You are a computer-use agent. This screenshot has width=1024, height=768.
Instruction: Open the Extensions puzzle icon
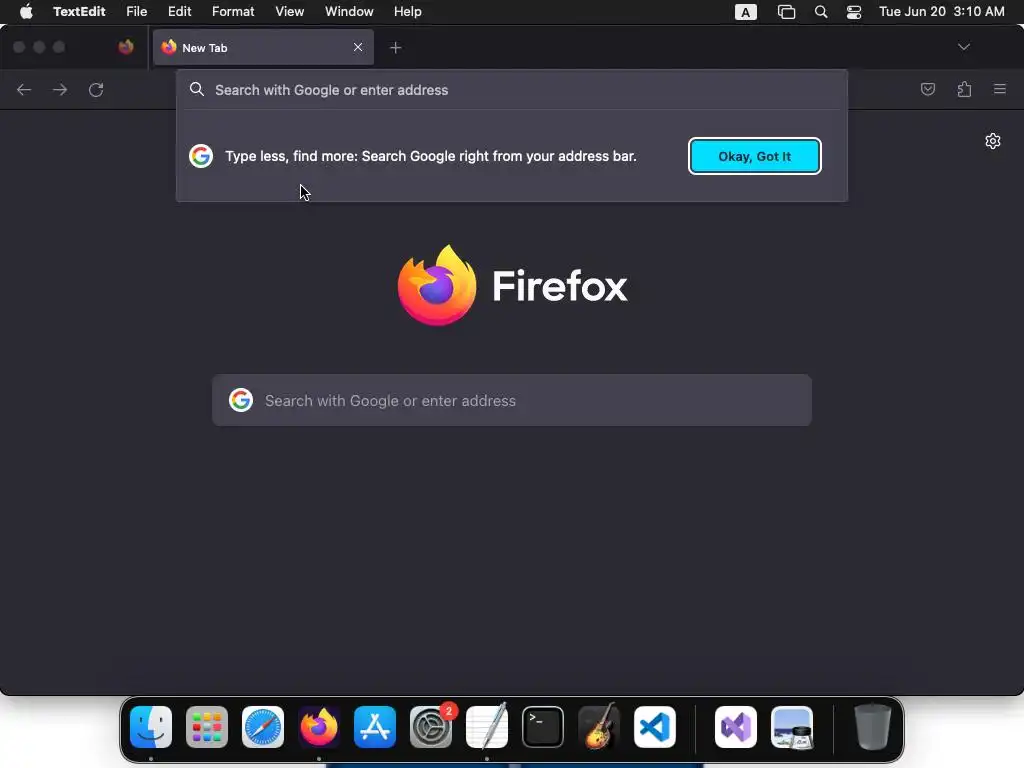tap(964, 89)
